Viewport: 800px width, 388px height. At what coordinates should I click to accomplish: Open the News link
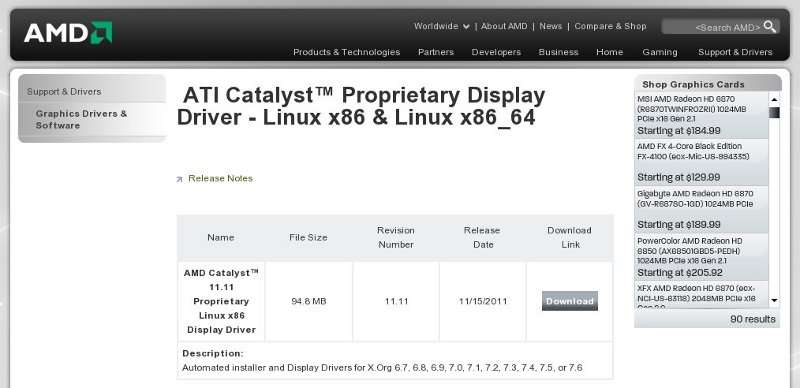pyautogui.click(x=551, y=26)
